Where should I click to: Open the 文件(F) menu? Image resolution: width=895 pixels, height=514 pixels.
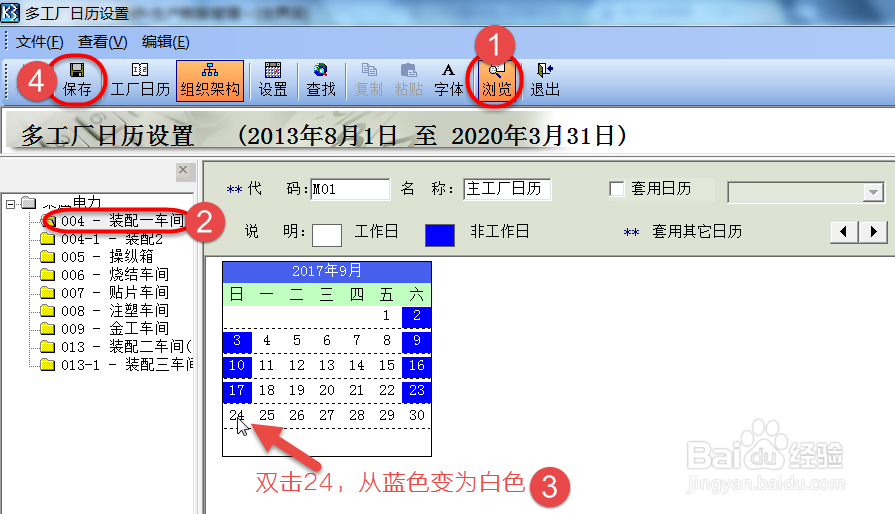tap(39, 42)
